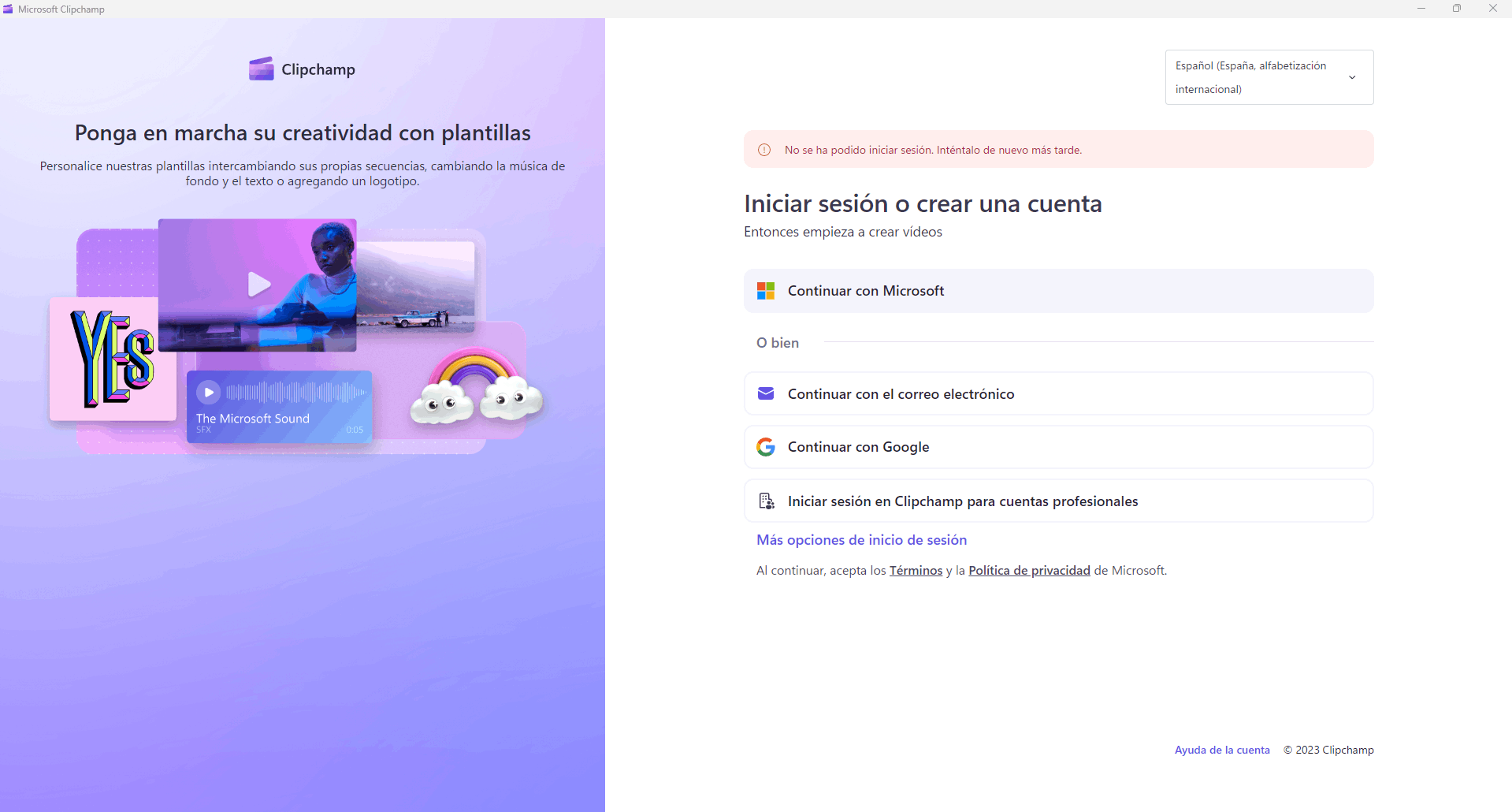Click the building icon for professional accounts

coord(766,501)
